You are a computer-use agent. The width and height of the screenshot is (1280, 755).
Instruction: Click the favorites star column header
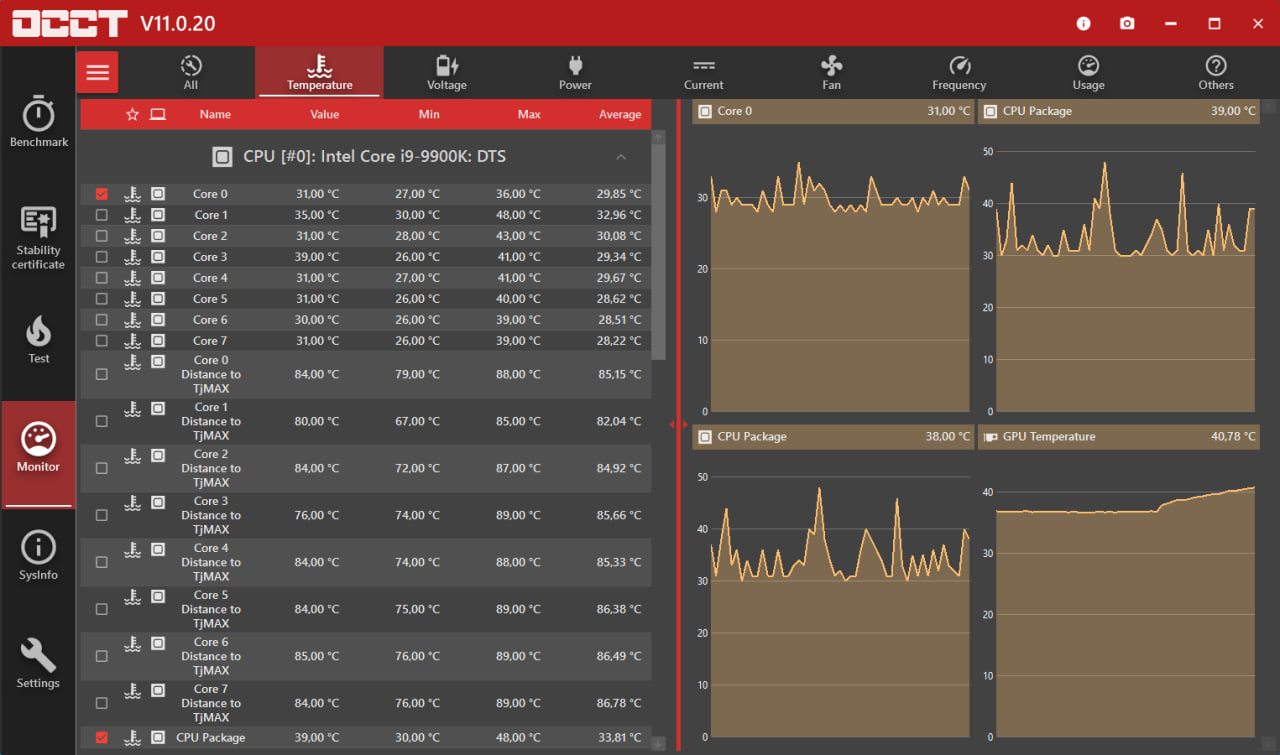click(x=132, y=114)
